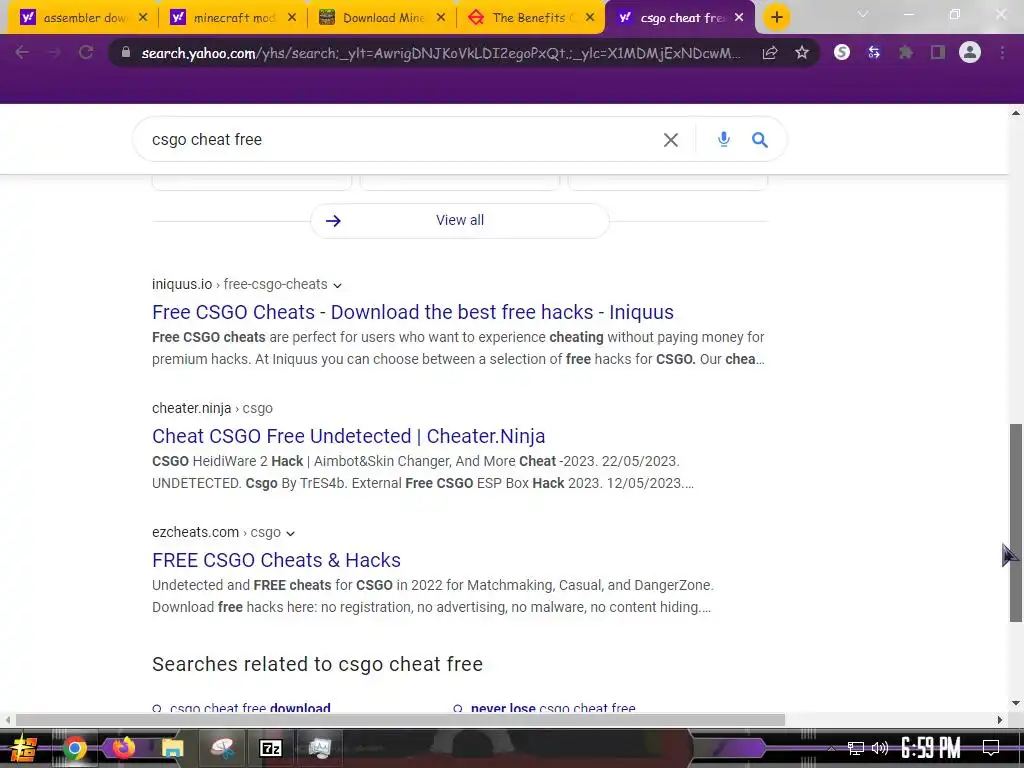Image resolution: width=1024 pixels, height=768 pixels.
Task: Click related search 'csgo cheat free download'
Action: pos(250,707)
